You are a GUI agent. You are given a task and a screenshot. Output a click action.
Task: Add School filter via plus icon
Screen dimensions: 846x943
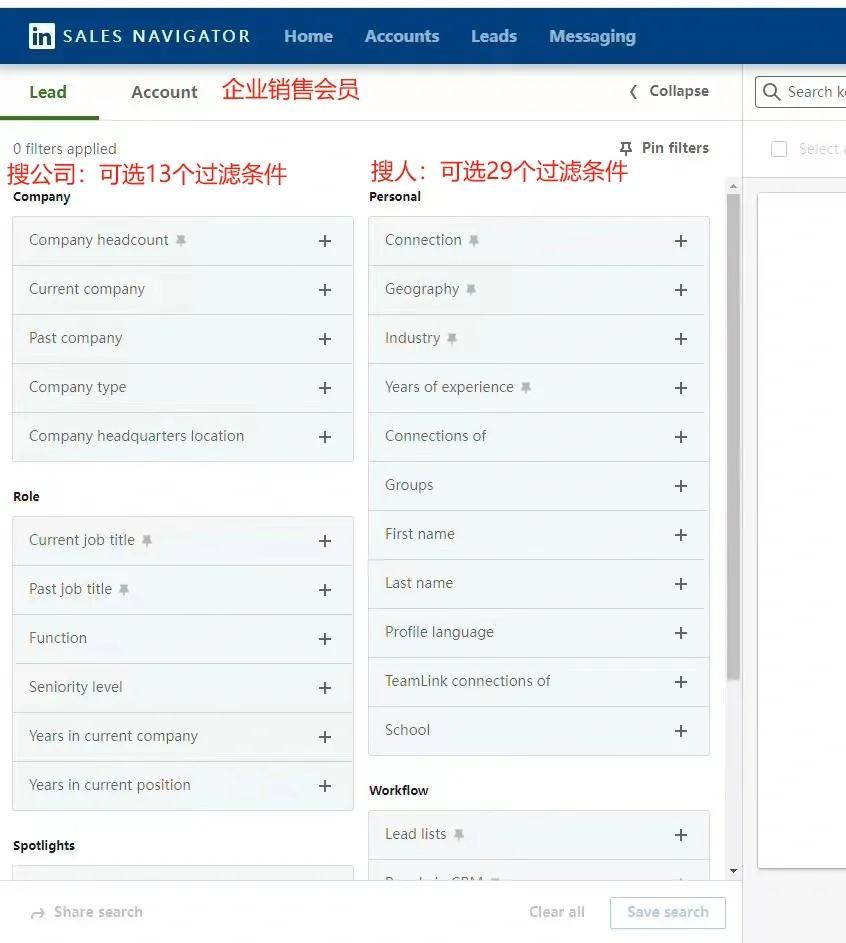pyautogui.click(x=681, y=731)
